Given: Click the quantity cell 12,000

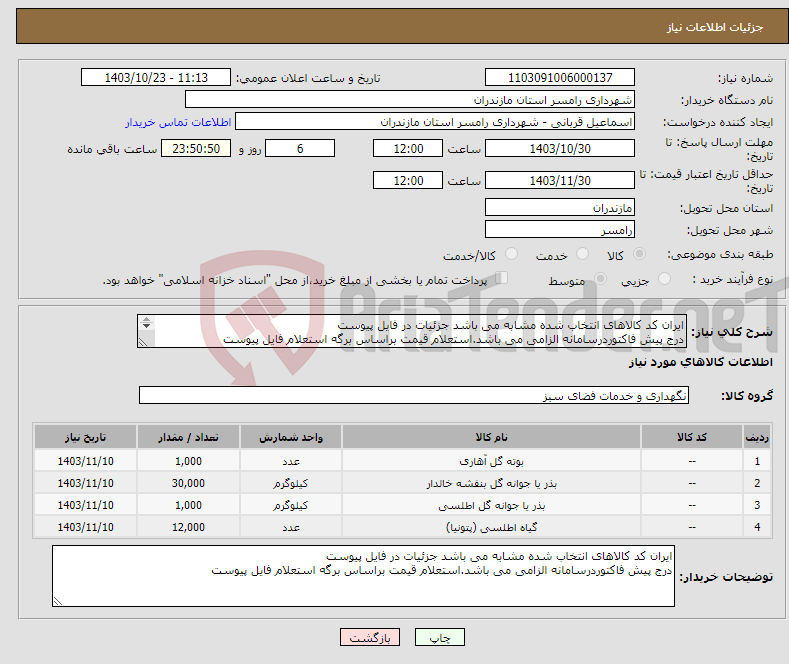Looking at the screenshot, I should (188, 527).
